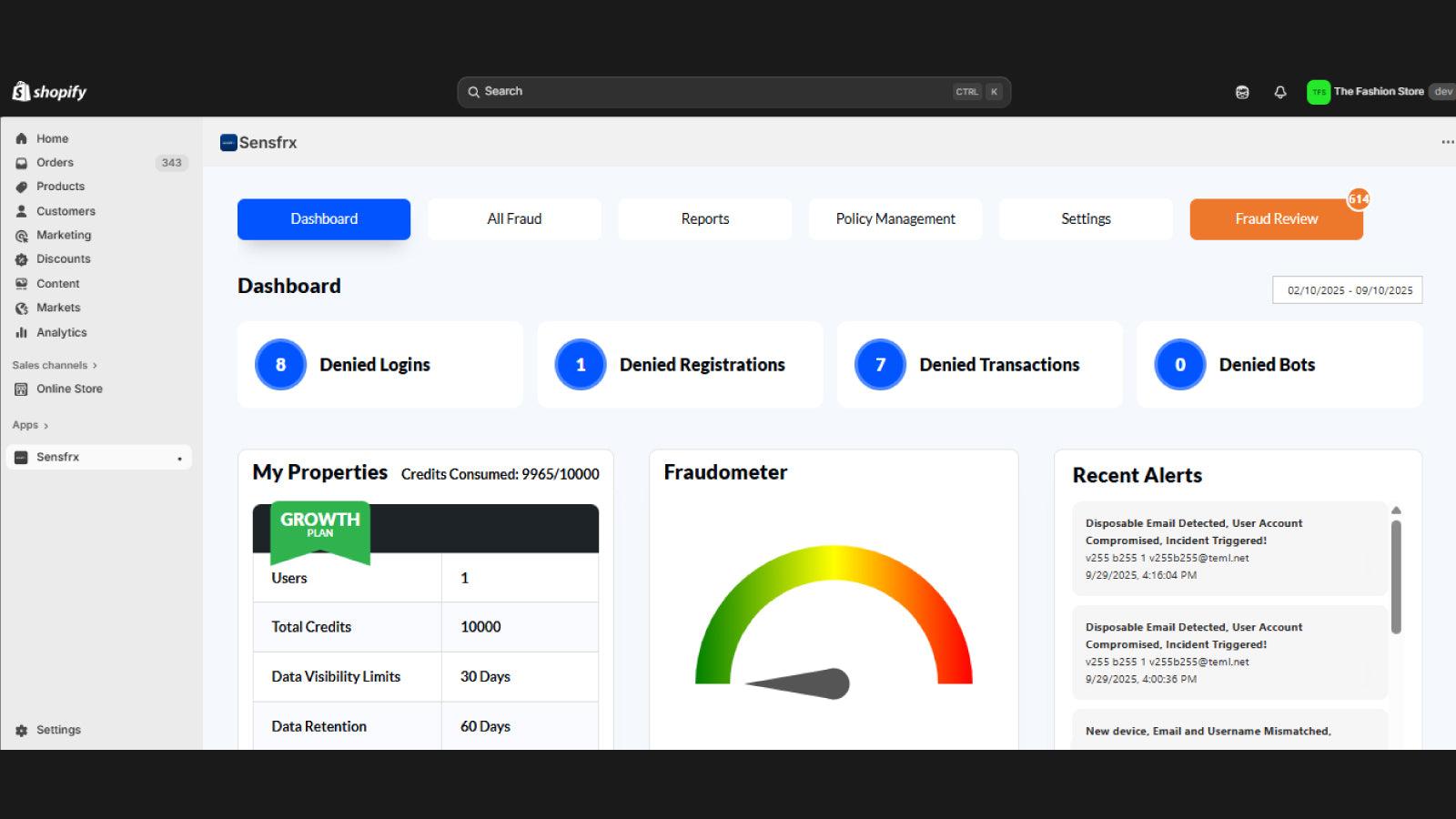Screen dimensions: 1456x819
Task: Click the Analytics sidebar icon
Action: tap(20, 332)
